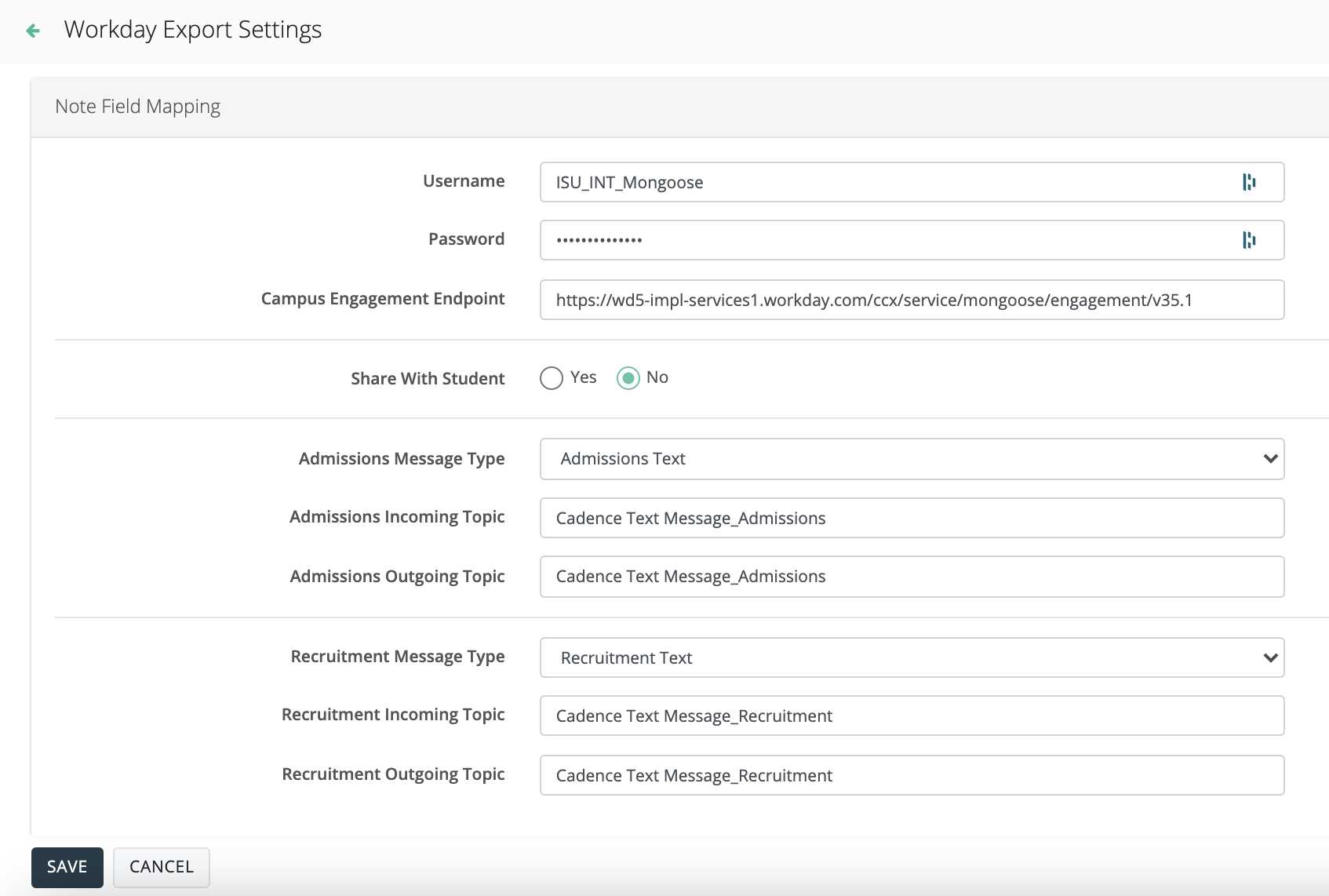Image resolution: width=1329 pixels, height=896 pixels.
Task: Click the Recruitment Incoming Topic field
Action: (910, 716)
